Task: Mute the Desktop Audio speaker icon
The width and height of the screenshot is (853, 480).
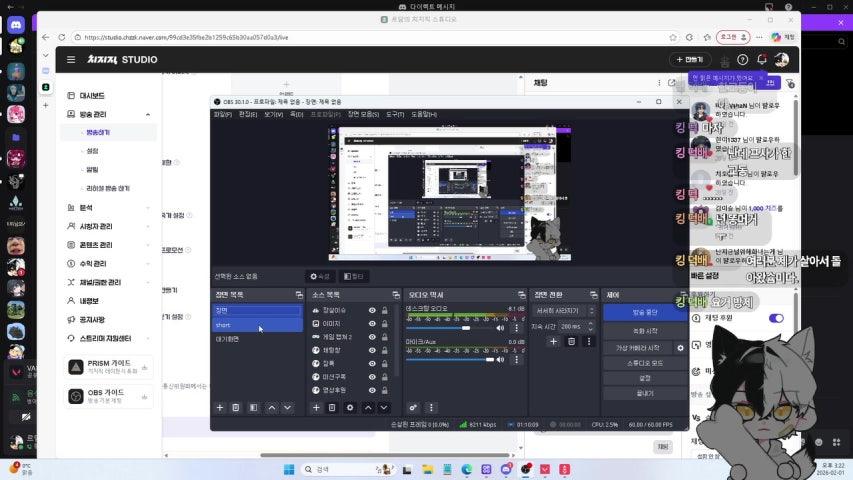Action: (x=502, y=327)
